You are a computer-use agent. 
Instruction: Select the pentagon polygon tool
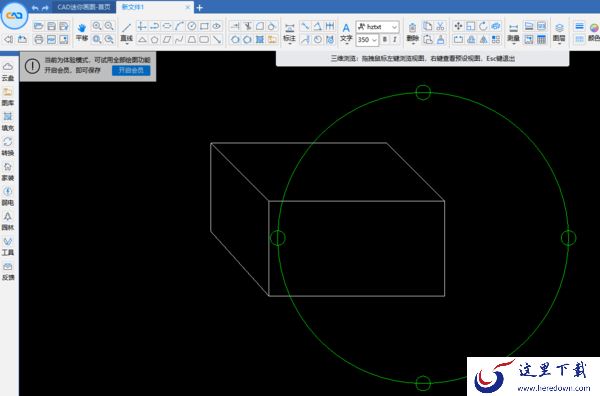point(154,39)
